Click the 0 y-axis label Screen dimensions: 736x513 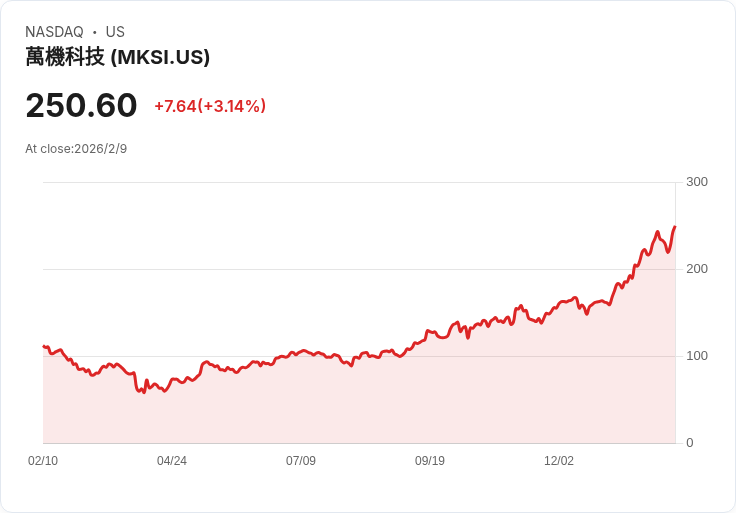click(689, 443)
